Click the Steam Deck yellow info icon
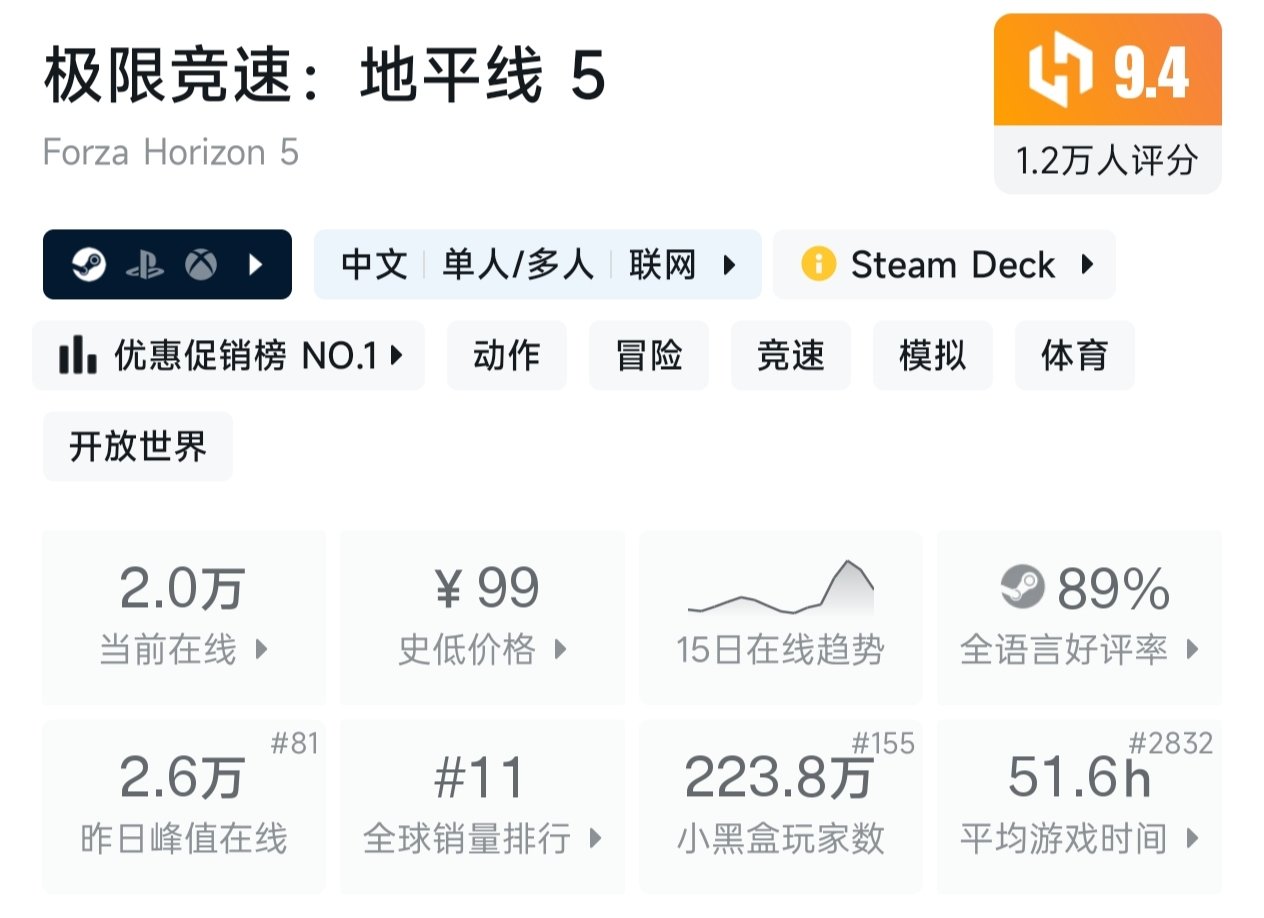The height and width of the screenshot is (918, 1264). 818,265
